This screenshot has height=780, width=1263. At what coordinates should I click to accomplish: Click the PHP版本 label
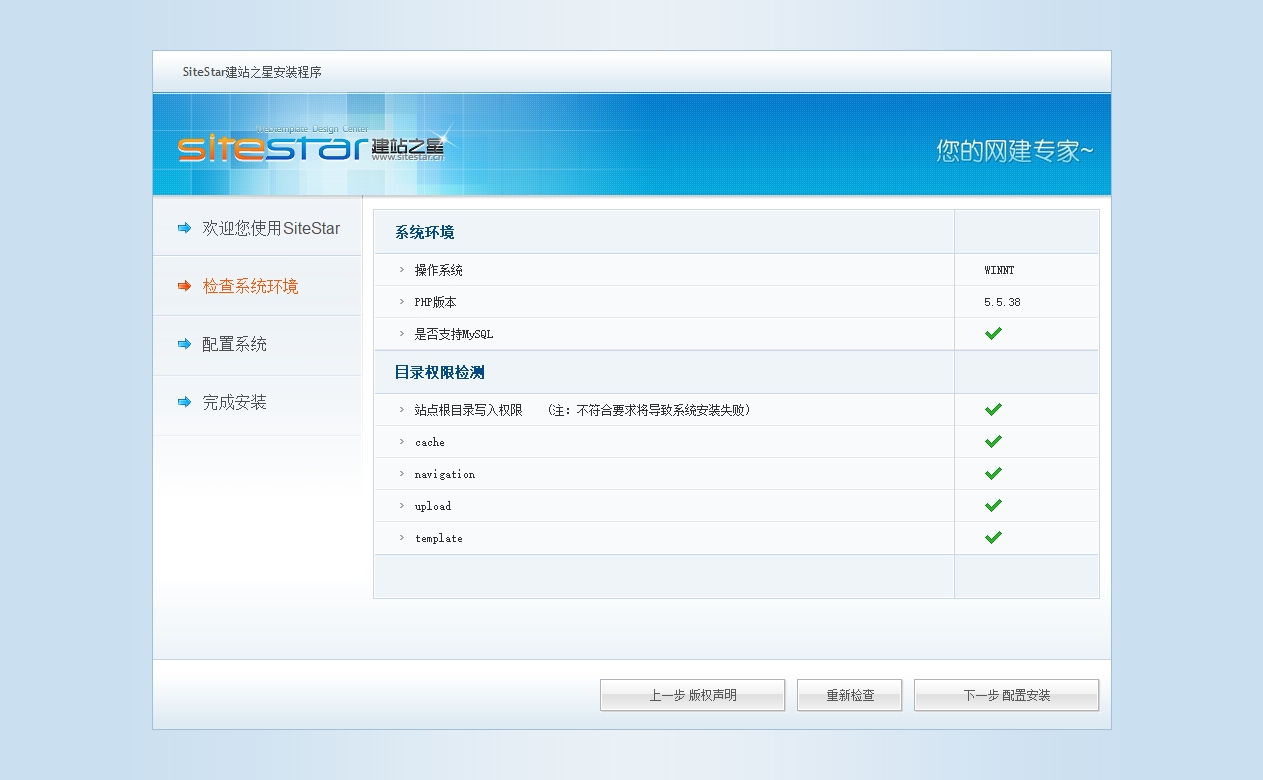pos(435,302)
